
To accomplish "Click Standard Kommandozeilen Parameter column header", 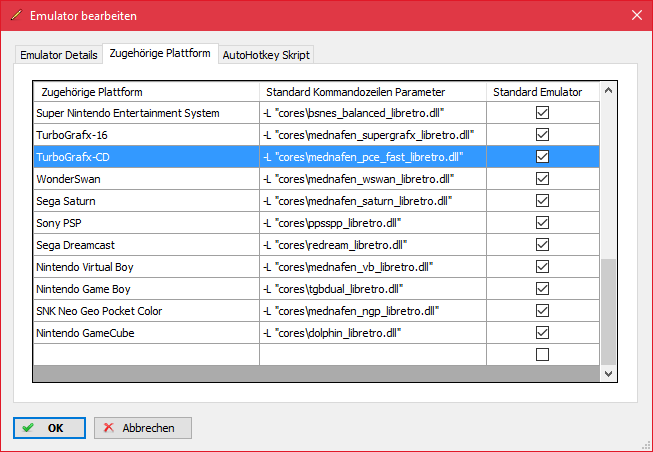I will pos(373,92).
